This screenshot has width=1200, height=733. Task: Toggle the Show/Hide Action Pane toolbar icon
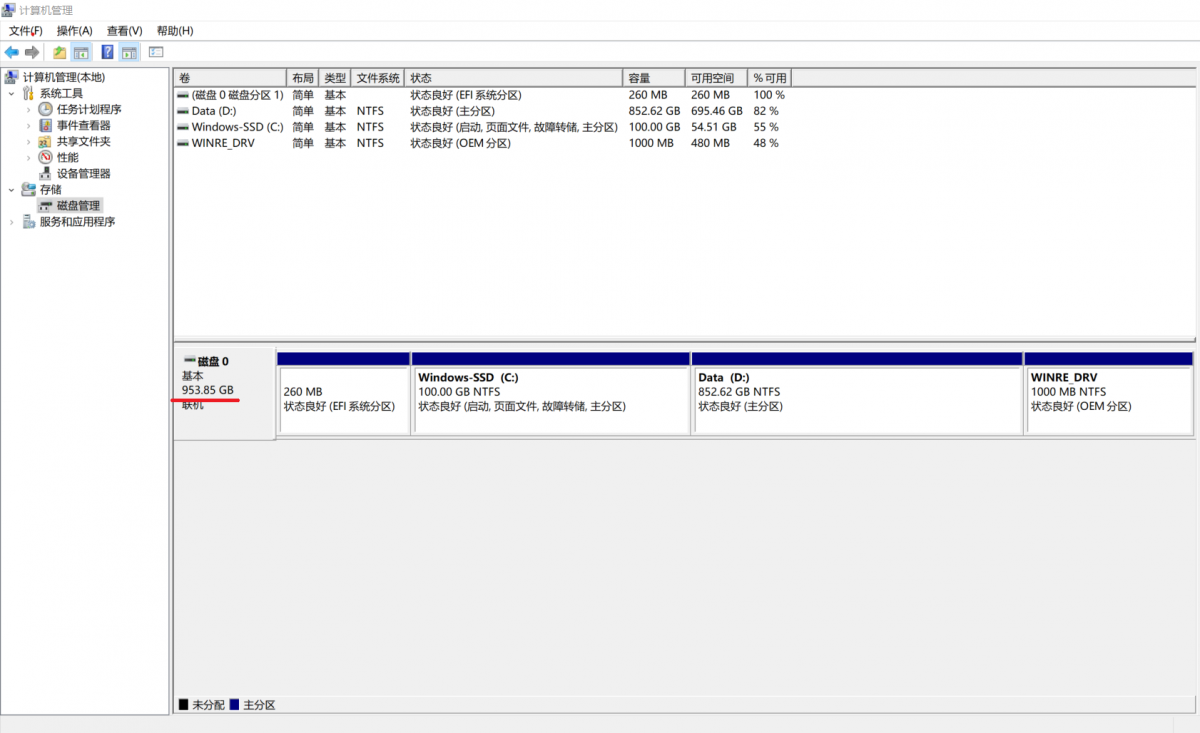[129, 52]
